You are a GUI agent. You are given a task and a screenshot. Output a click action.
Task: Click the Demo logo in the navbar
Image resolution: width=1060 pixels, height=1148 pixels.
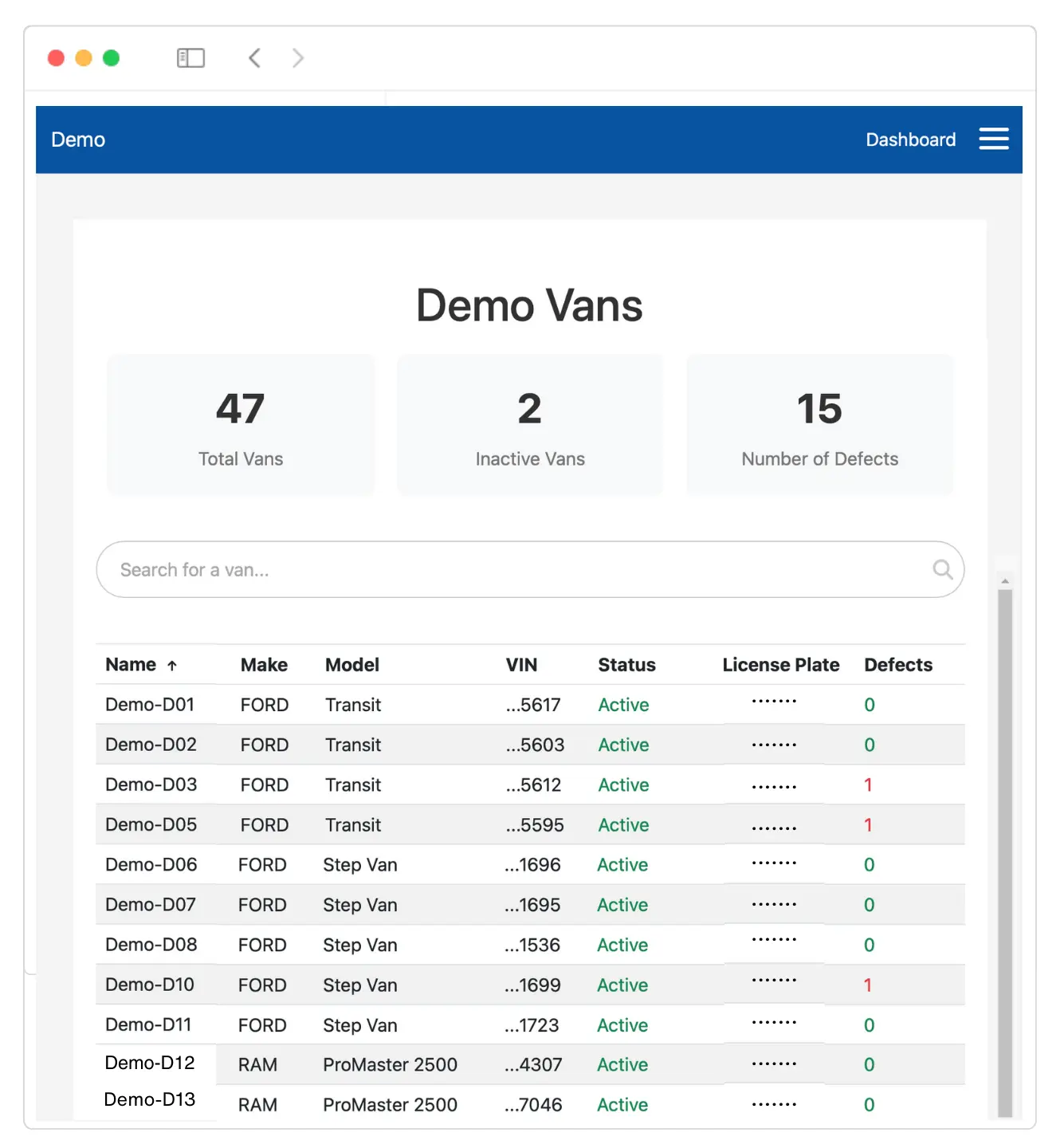coord(77,139)
